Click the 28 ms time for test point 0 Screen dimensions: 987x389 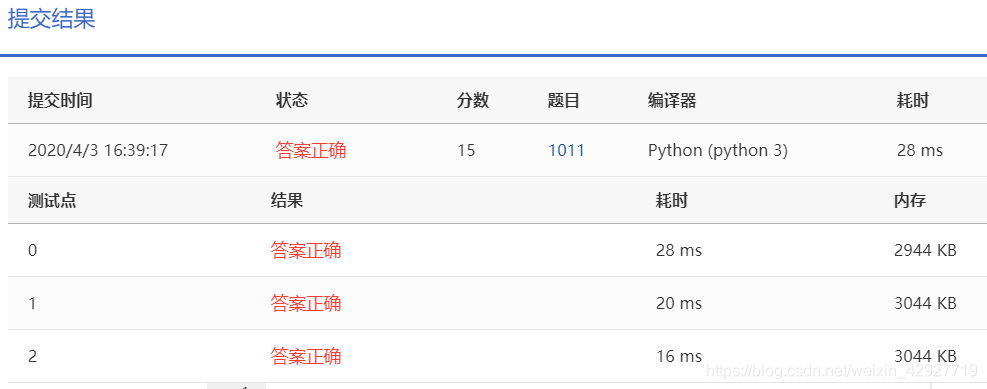point(679,251)
